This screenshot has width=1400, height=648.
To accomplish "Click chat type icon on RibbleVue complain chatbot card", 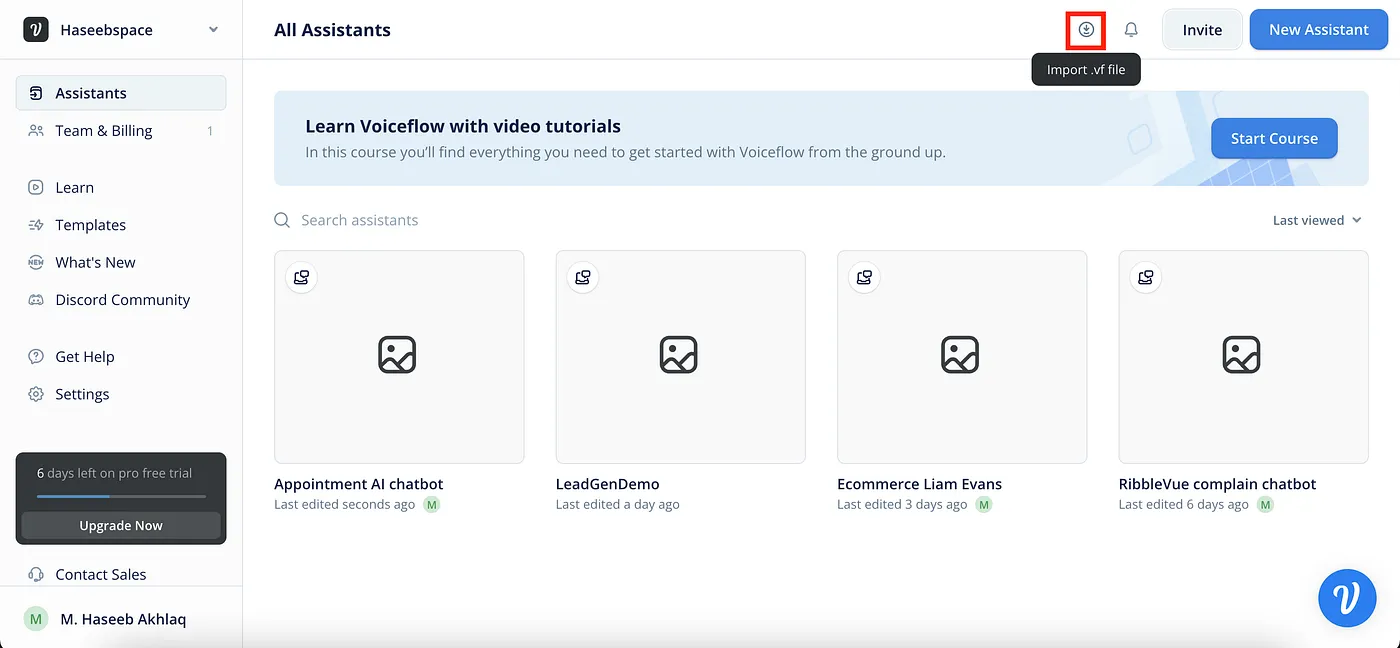I will (x=1146, y=277).
